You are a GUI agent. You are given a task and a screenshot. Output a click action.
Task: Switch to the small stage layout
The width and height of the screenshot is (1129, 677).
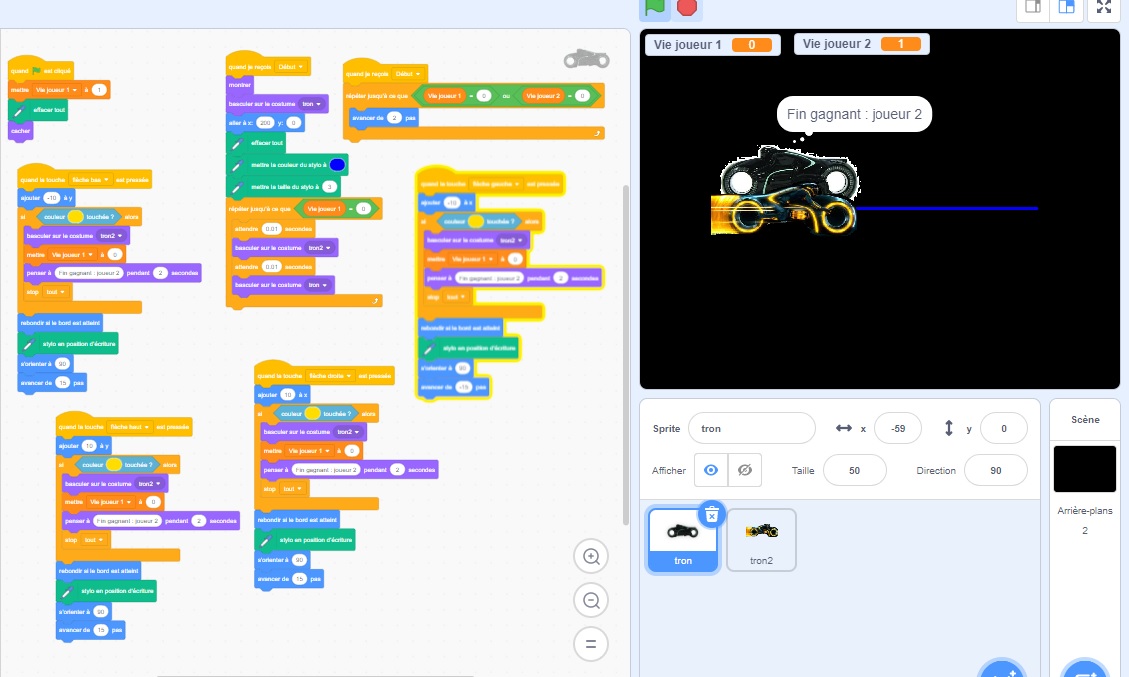coord(1033,7)
